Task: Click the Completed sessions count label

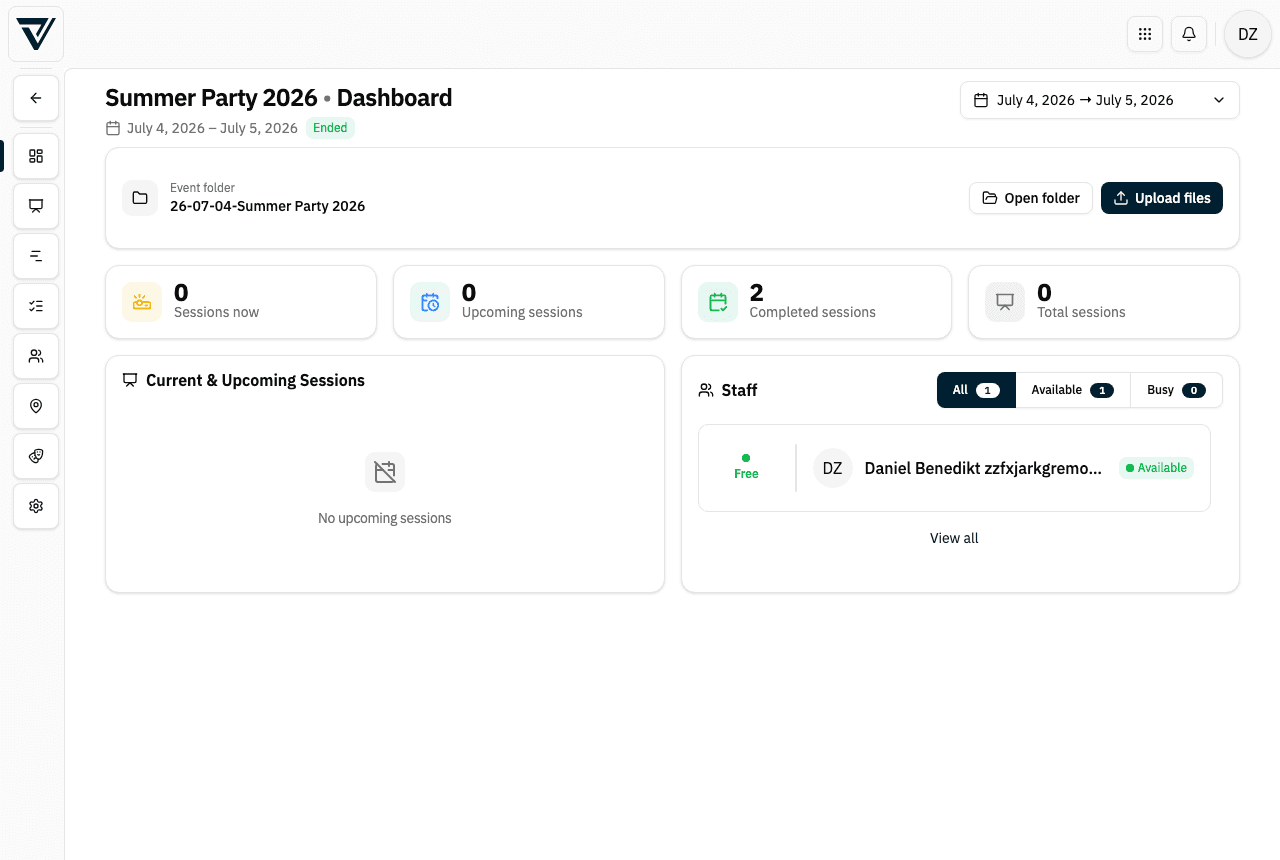Action: point(813,312)
